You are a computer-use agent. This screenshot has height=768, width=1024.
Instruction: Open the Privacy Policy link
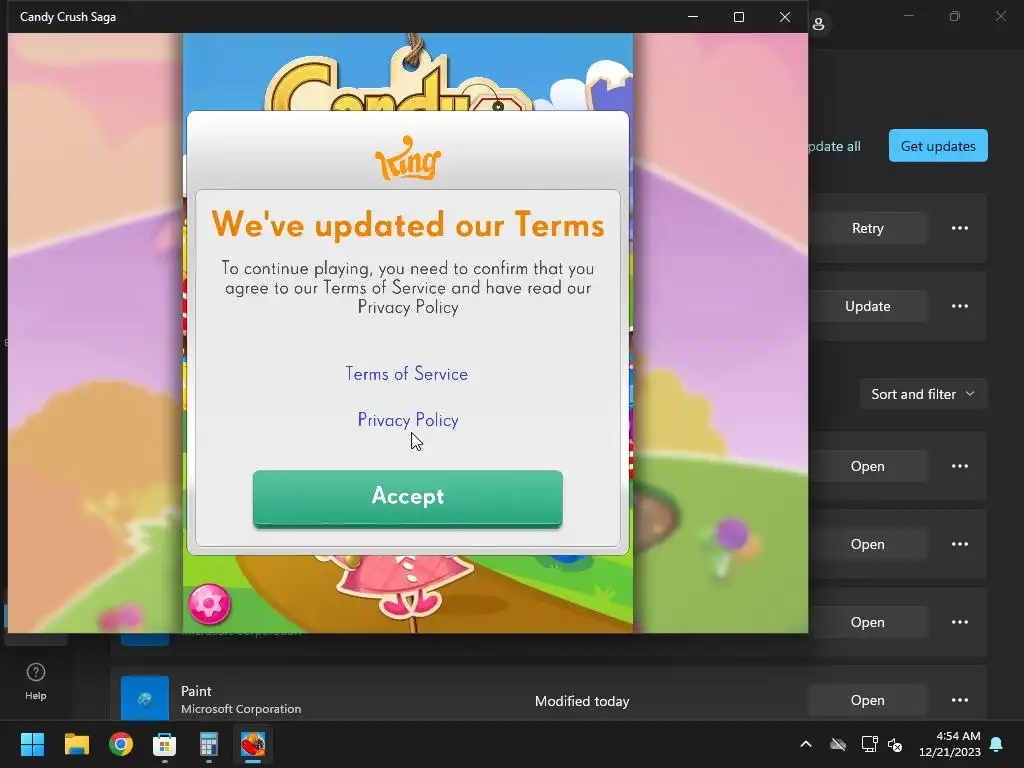click(x=408, y=420)
